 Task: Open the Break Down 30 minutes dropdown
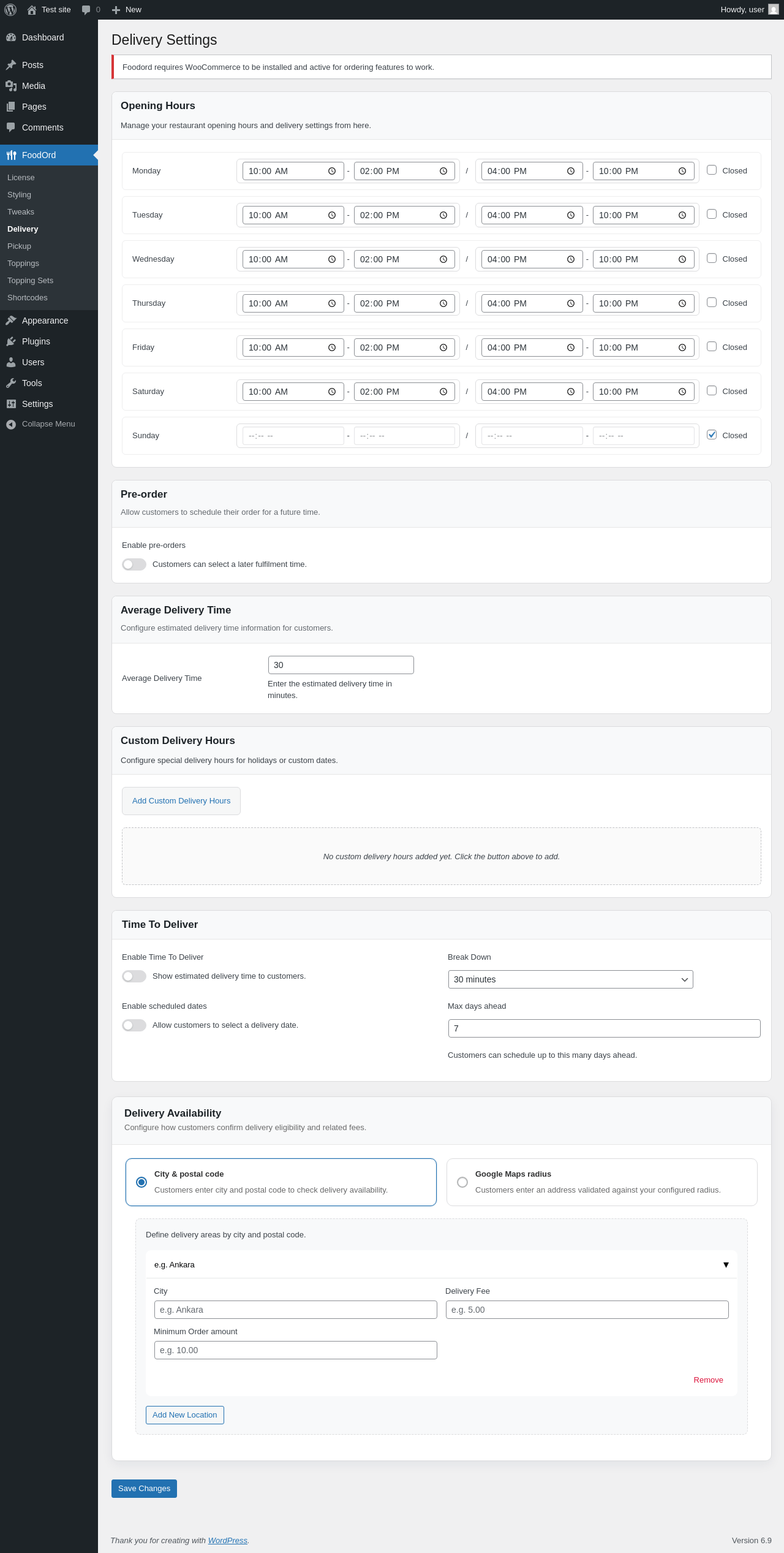tap(570, 979)
